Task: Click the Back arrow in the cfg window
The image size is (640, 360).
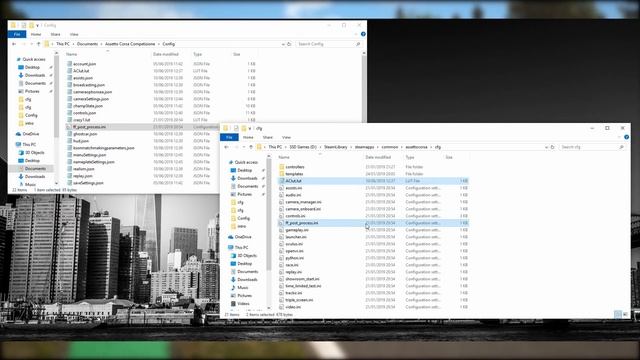Action: [x=226, y=147]
